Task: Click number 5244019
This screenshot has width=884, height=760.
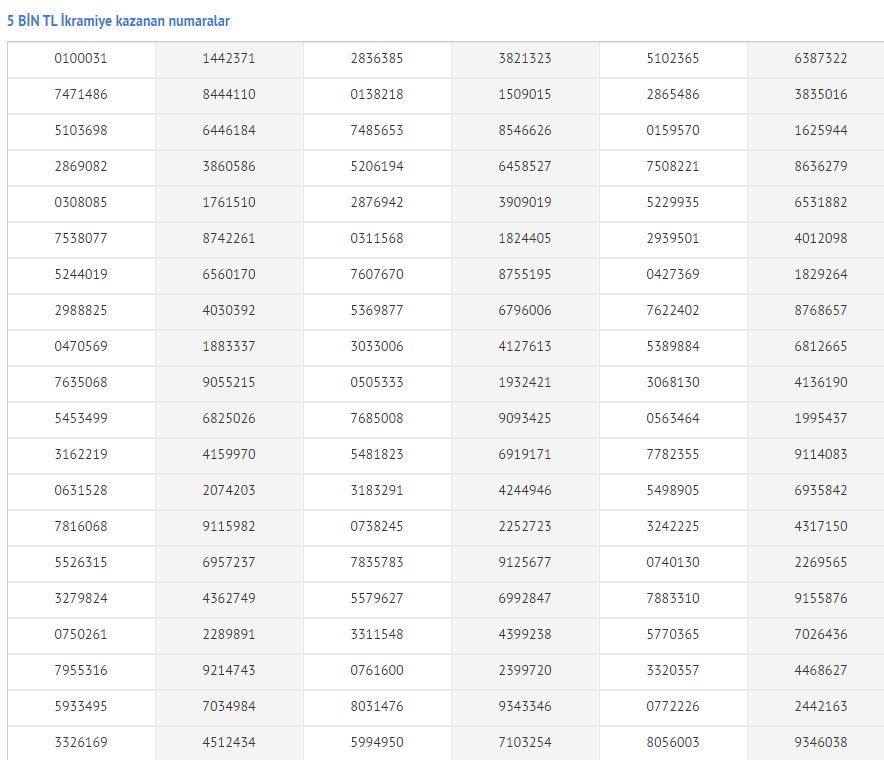Action: pyautogui.click(x=81, y=275)
